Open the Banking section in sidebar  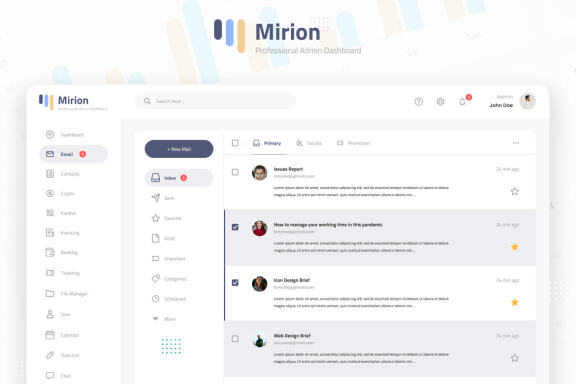62,252
